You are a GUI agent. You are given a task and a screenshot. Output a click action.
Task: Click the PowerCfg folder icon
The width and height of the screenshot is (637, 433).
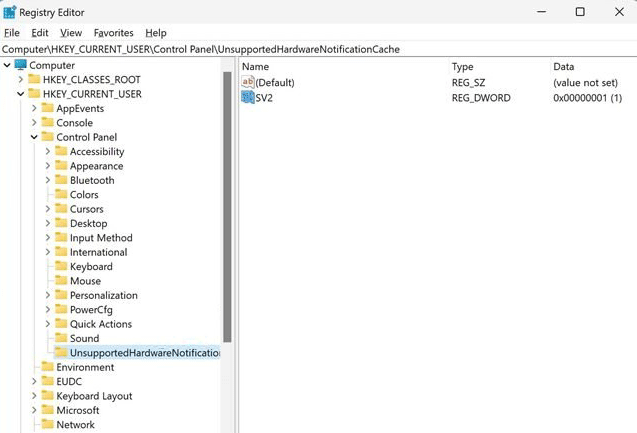coord(61,310)
